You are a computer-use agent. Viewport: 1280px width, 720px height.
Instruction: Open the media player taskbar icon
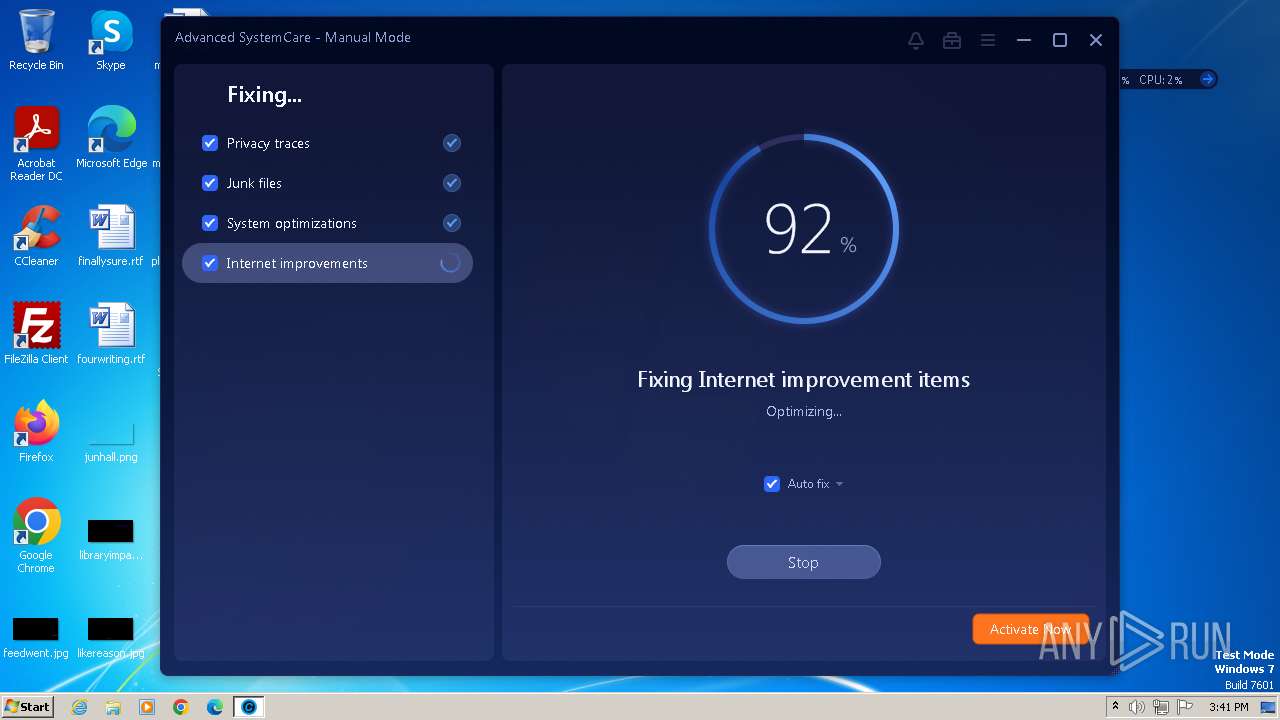[x=147, y=707]
